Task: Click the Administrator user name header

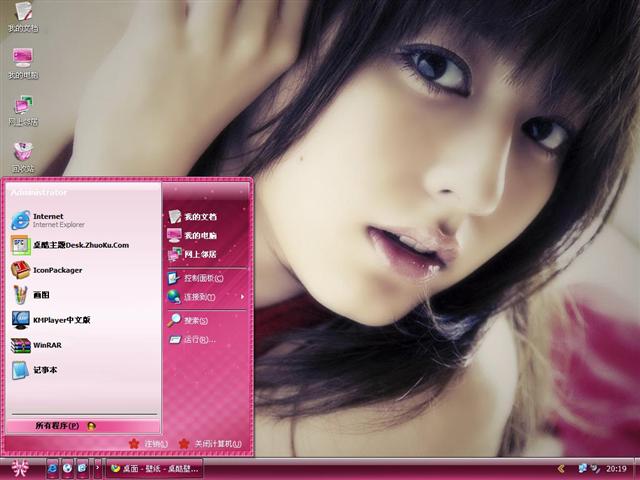Action: pos(39,192)
